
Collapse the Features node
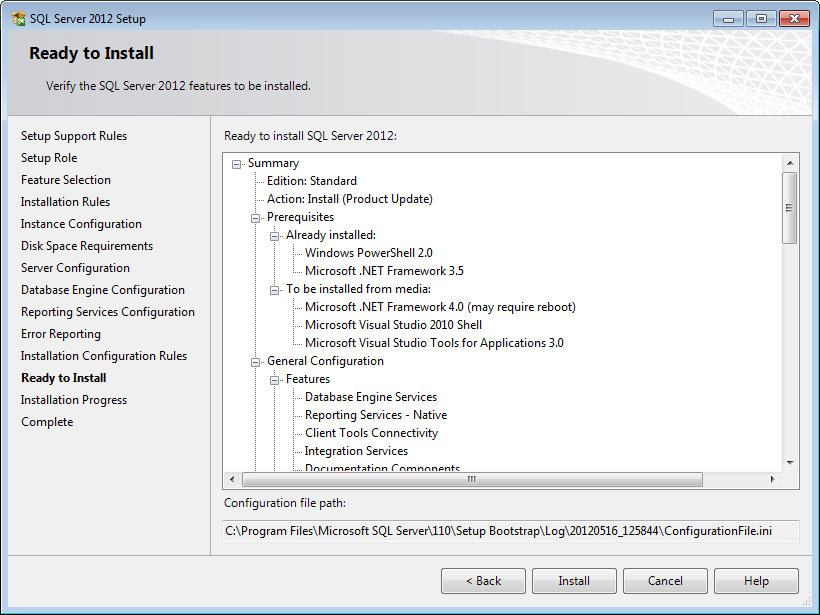[274, 380]
